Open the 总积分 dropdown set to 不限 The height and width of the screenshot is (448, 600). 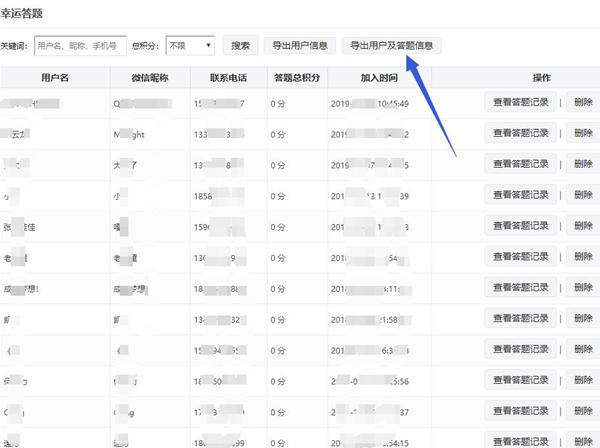[190, 46]
